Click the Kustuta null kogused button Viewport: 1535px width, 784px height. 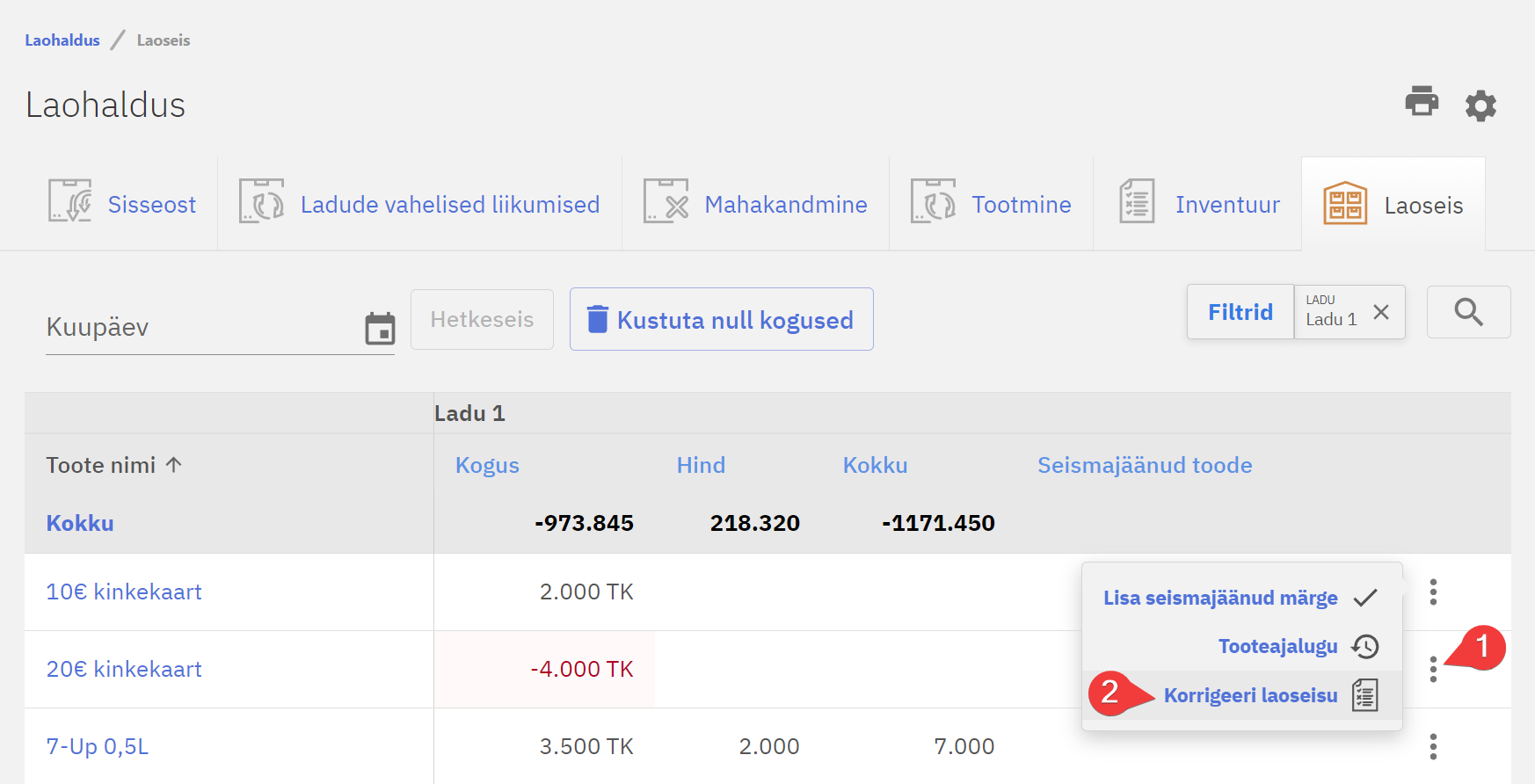click(x=721, y=320)
